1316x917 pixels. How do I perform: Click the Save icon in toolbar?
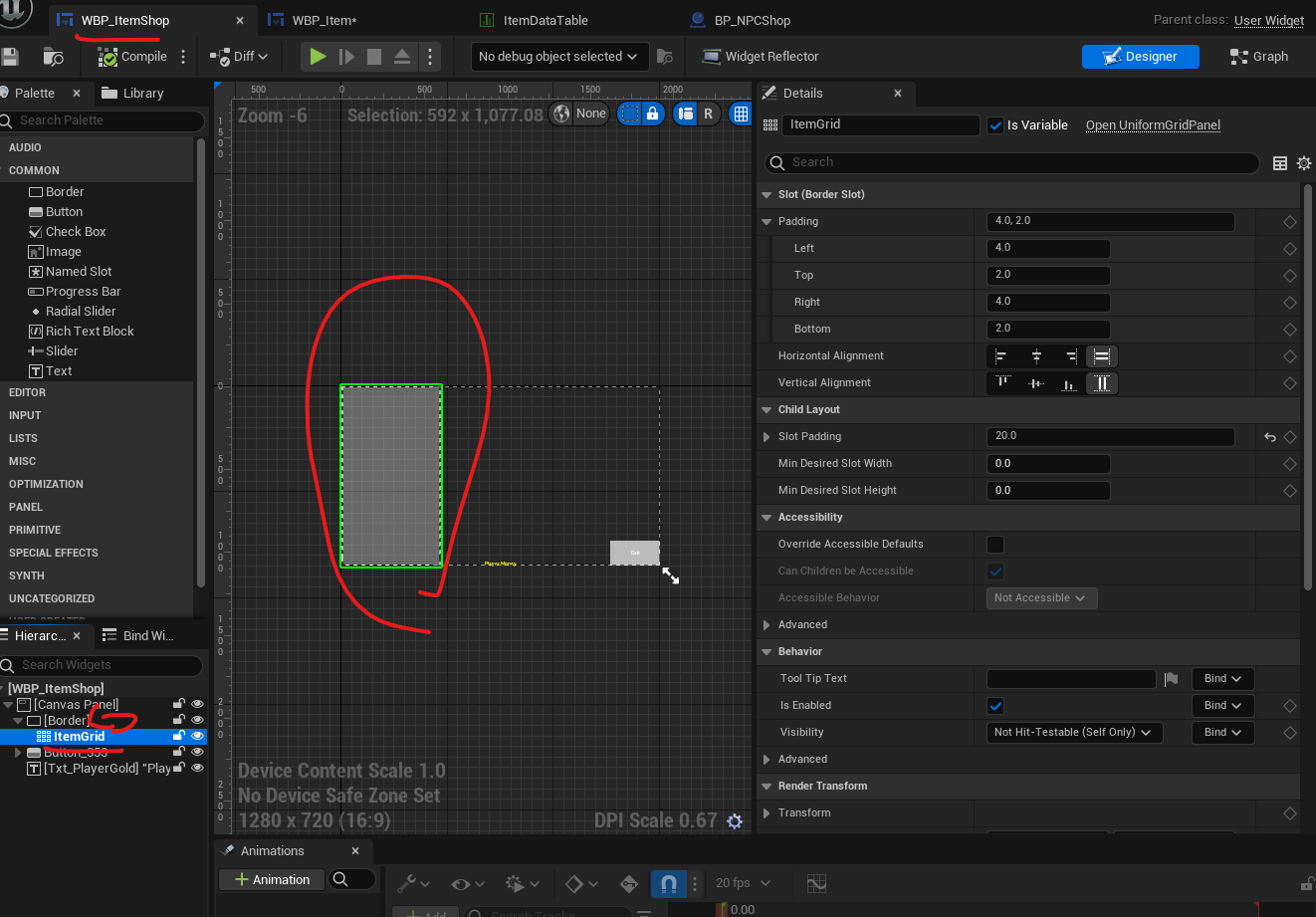(x=10, y=57)
